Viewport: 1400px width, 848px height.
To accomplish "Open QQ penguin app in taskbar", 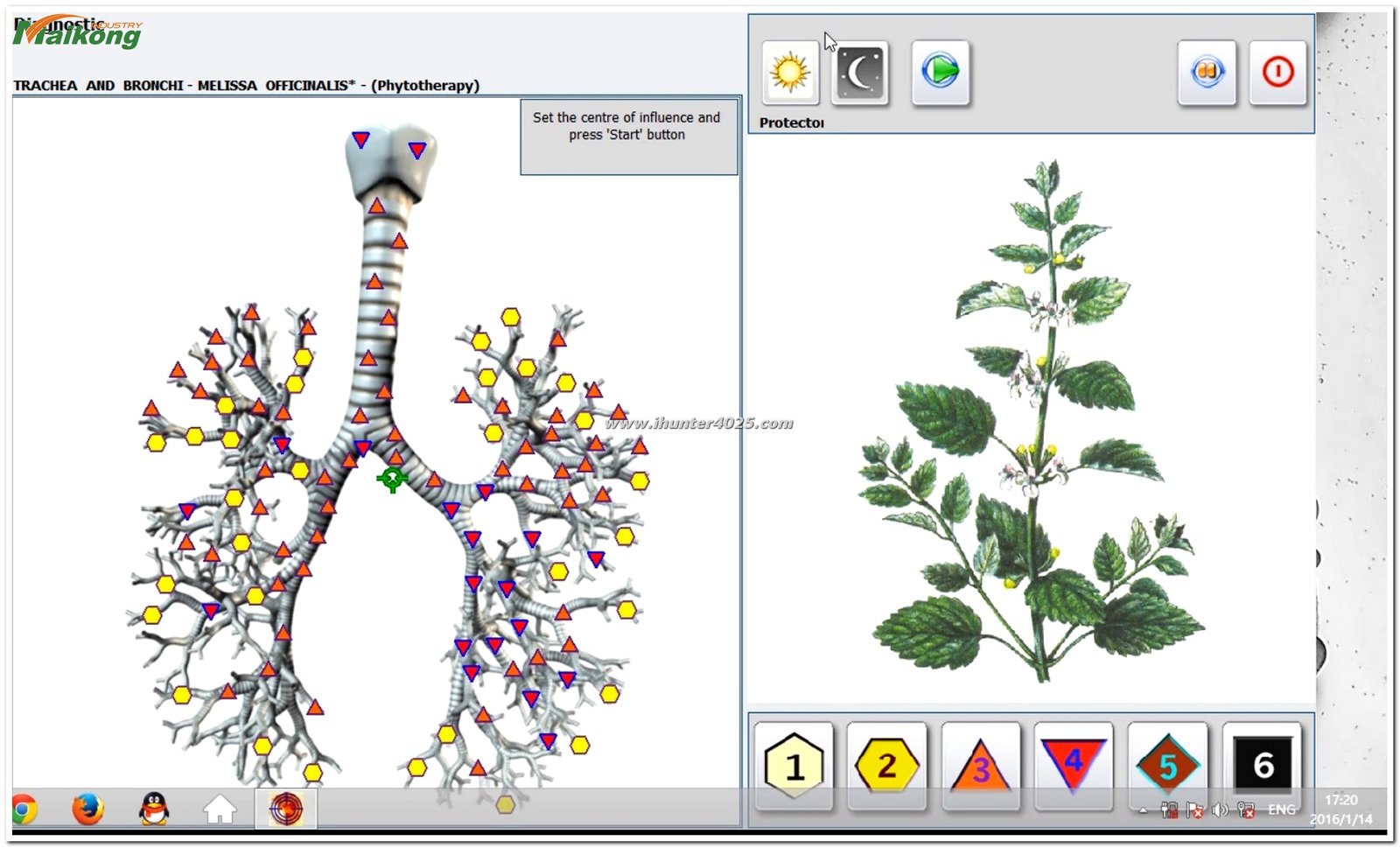I will 154,809.
